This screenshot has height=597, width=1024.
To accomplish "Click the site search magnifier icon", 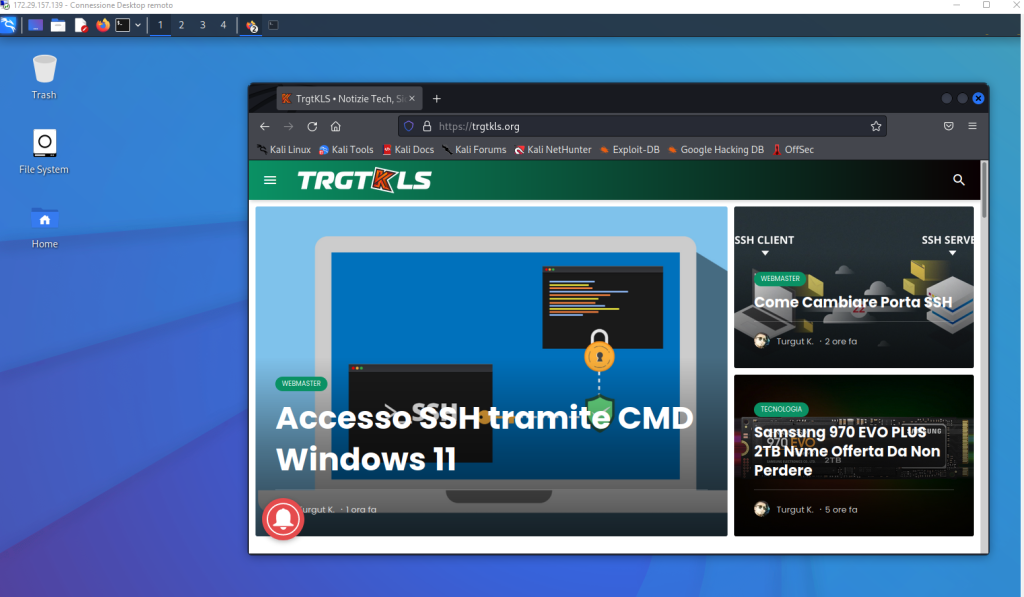I will pos(959,180).
